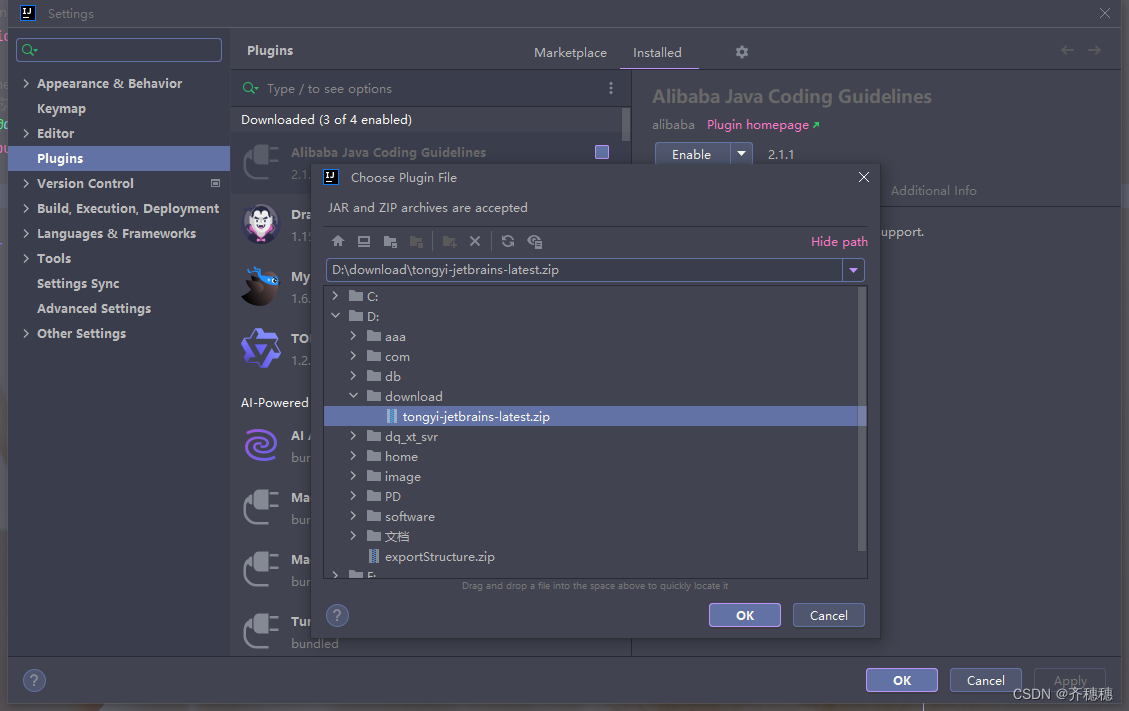1129x711 pixels.
Task: Confirm plugin file with OK in dialog
Action: click(x=745, y=615)
